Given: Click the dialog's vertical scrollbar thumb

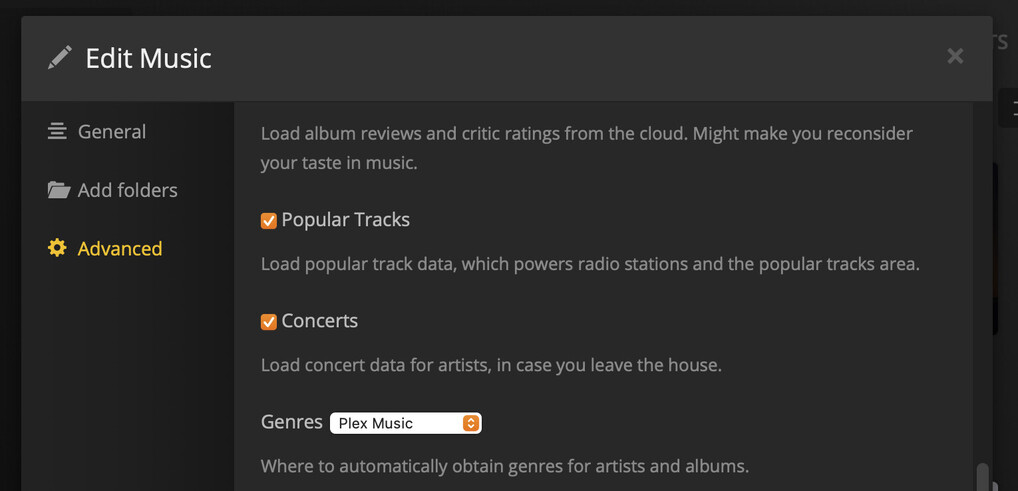Looking at the screenshot, I should (x=982, y=476).
